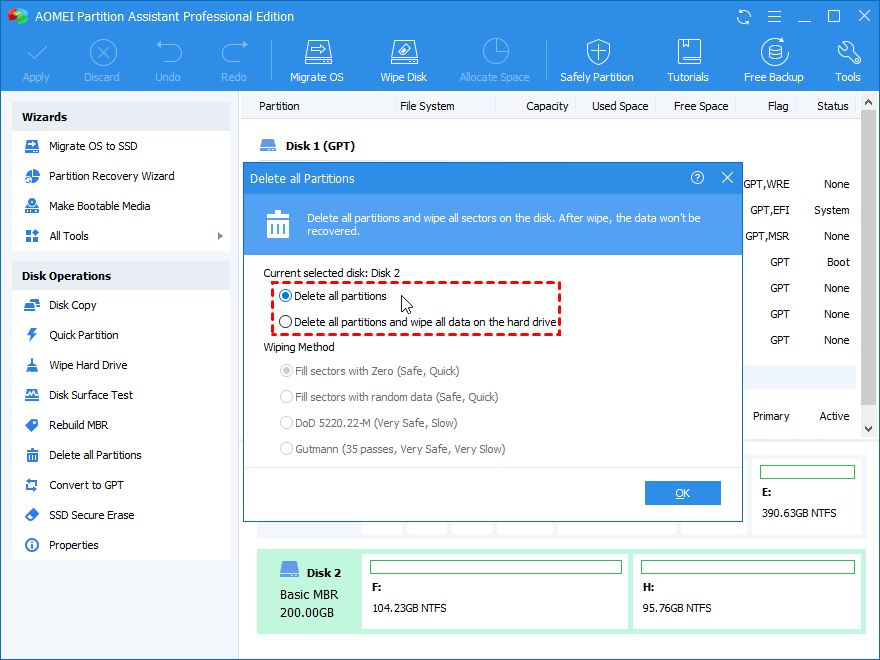Select the F: 104.23GB NTFS partition block
This screenshot has width=880, height=660.
[495, 592]
